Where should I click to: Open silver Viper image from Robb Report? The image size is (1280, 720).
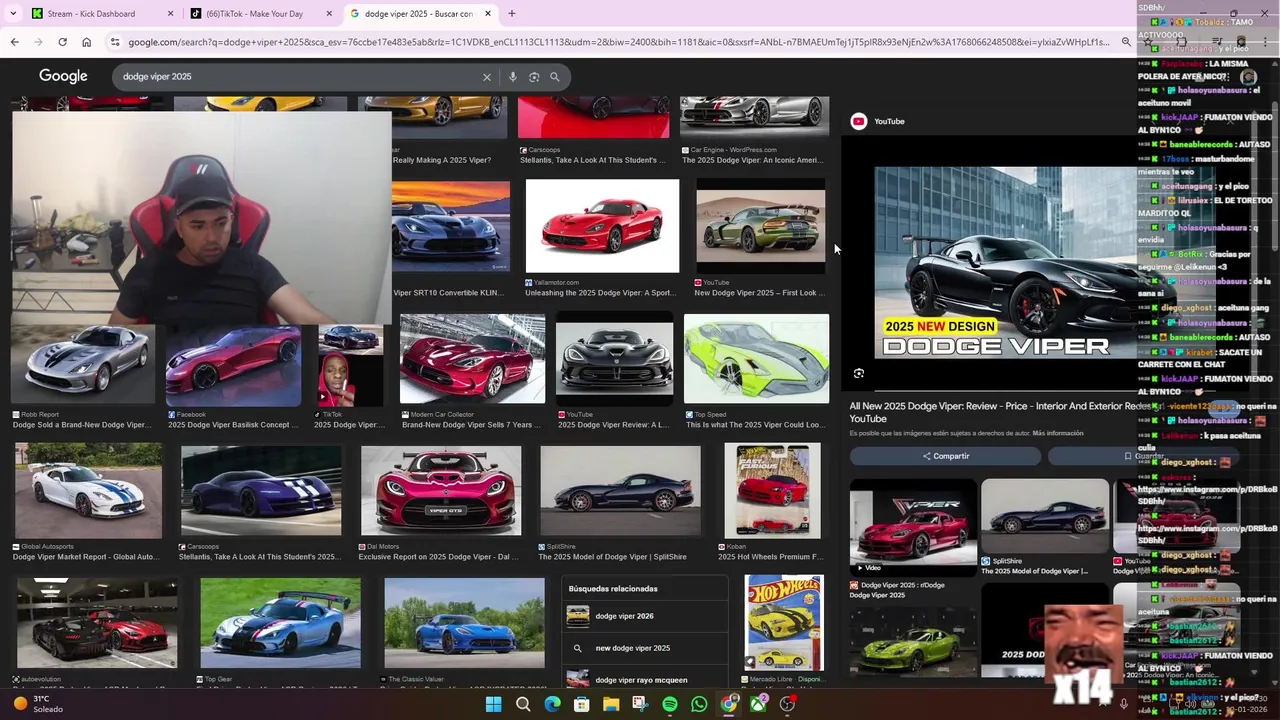[x=83, y=365]
